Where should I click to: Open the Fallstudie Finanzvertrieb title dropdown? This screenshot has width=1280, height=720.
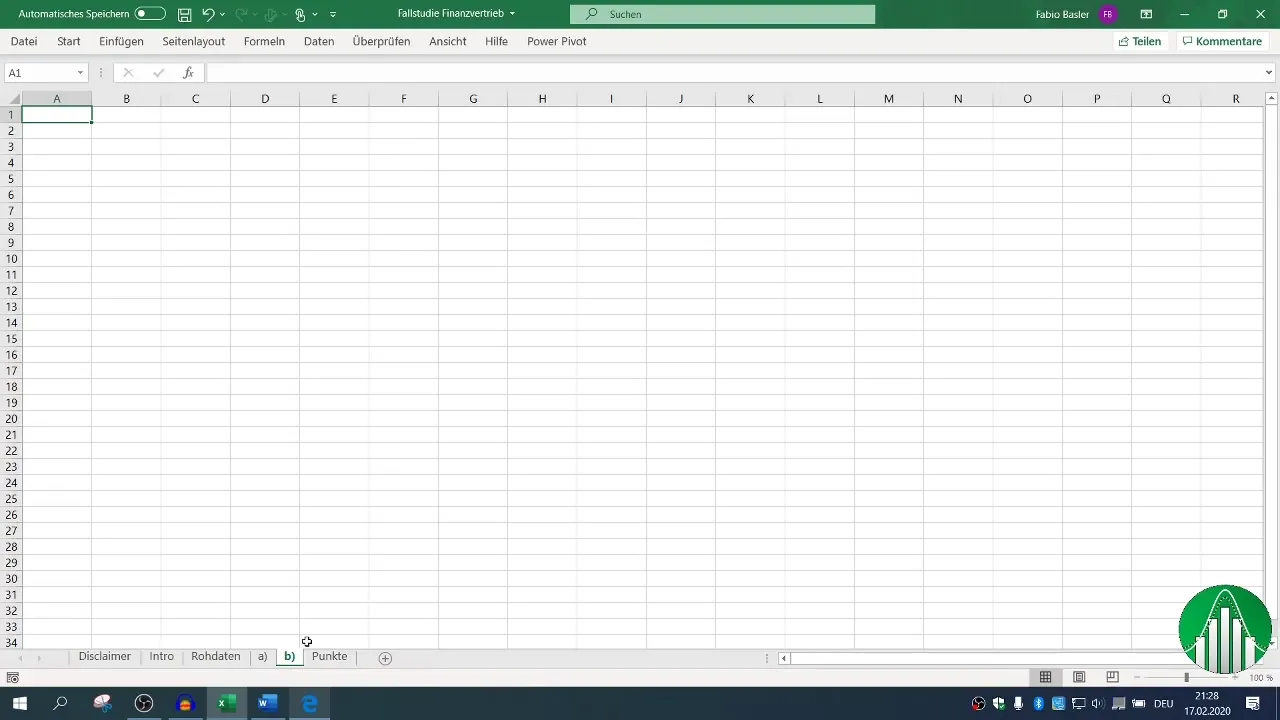point(512,14)
